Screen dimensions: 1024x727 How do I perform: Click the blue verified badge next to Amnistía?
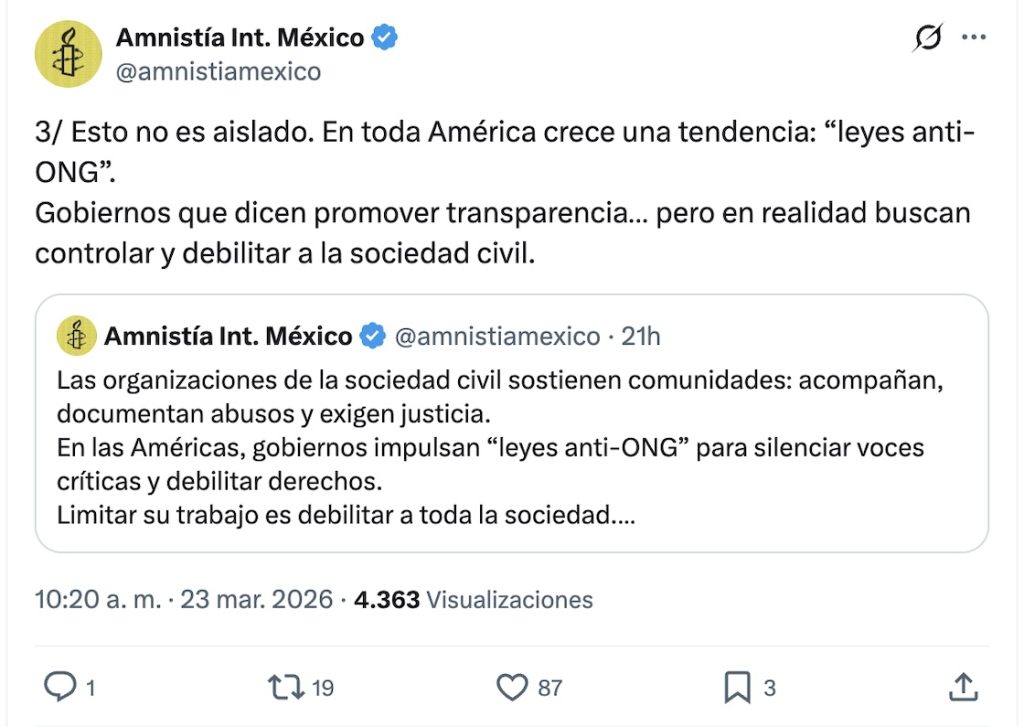383,36
